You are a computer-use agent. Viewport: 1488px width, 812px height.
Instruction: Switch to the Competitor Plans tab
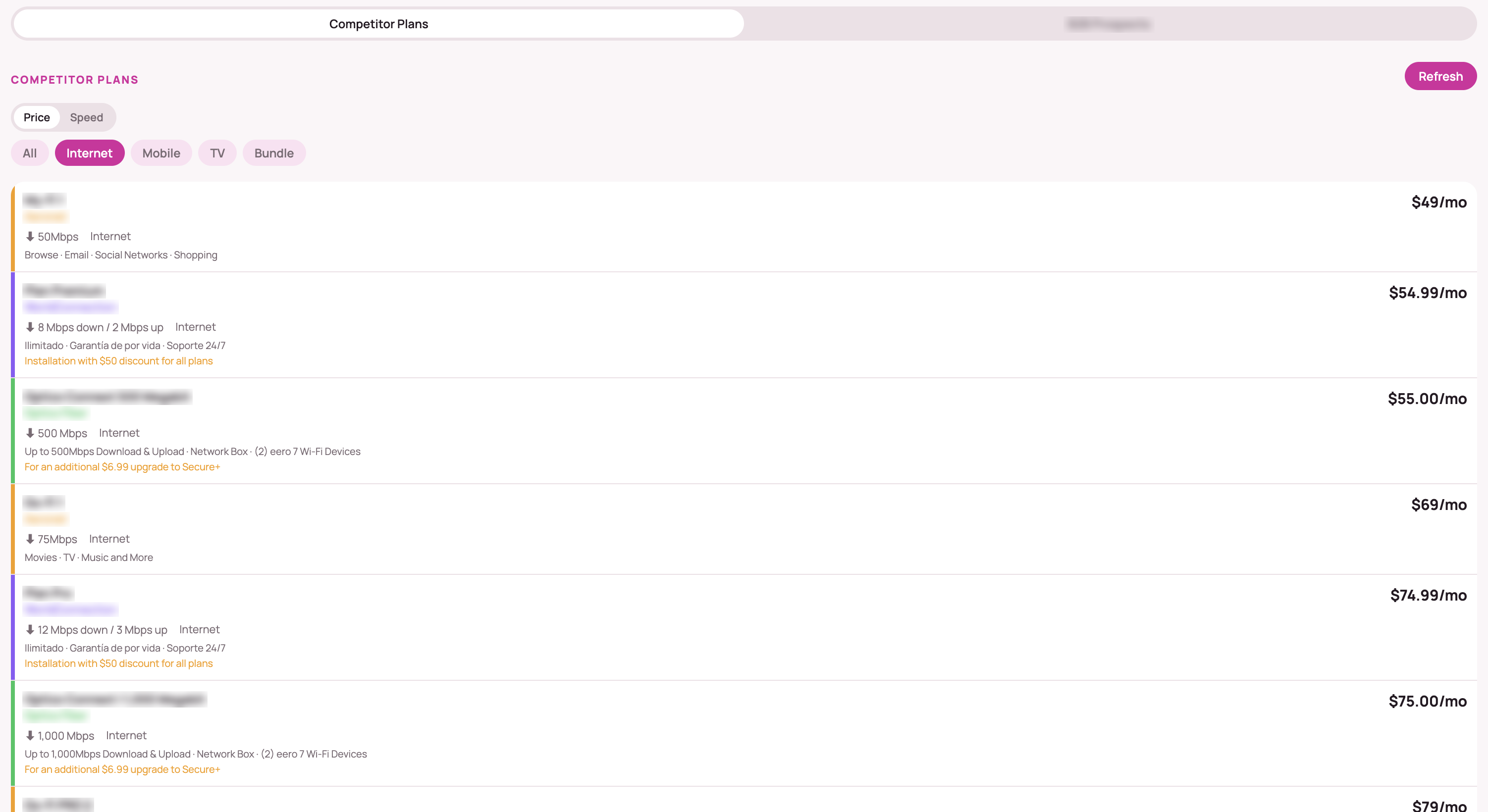pyautogui.click(x=378, y=24)
